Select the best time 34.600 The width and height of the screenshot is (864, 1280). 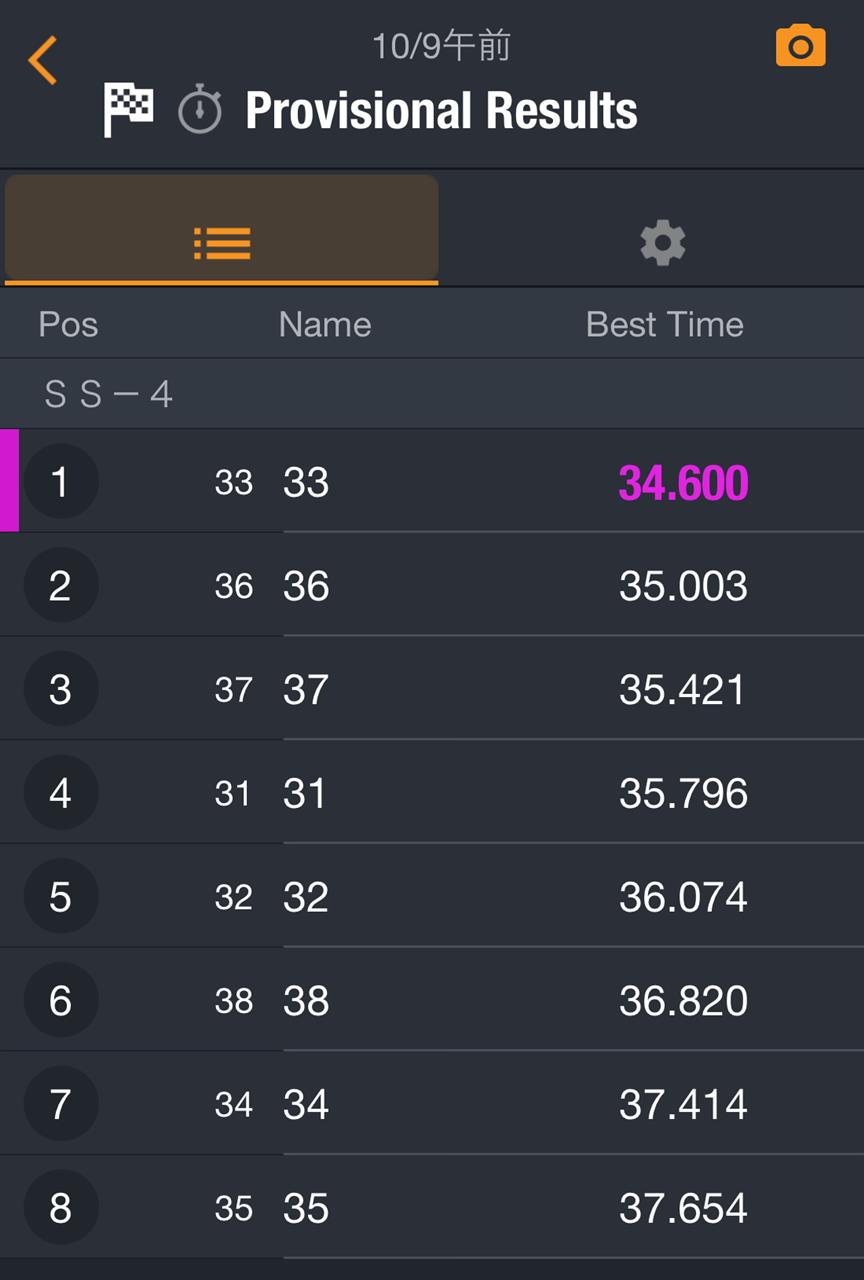[x=684, y=483]
